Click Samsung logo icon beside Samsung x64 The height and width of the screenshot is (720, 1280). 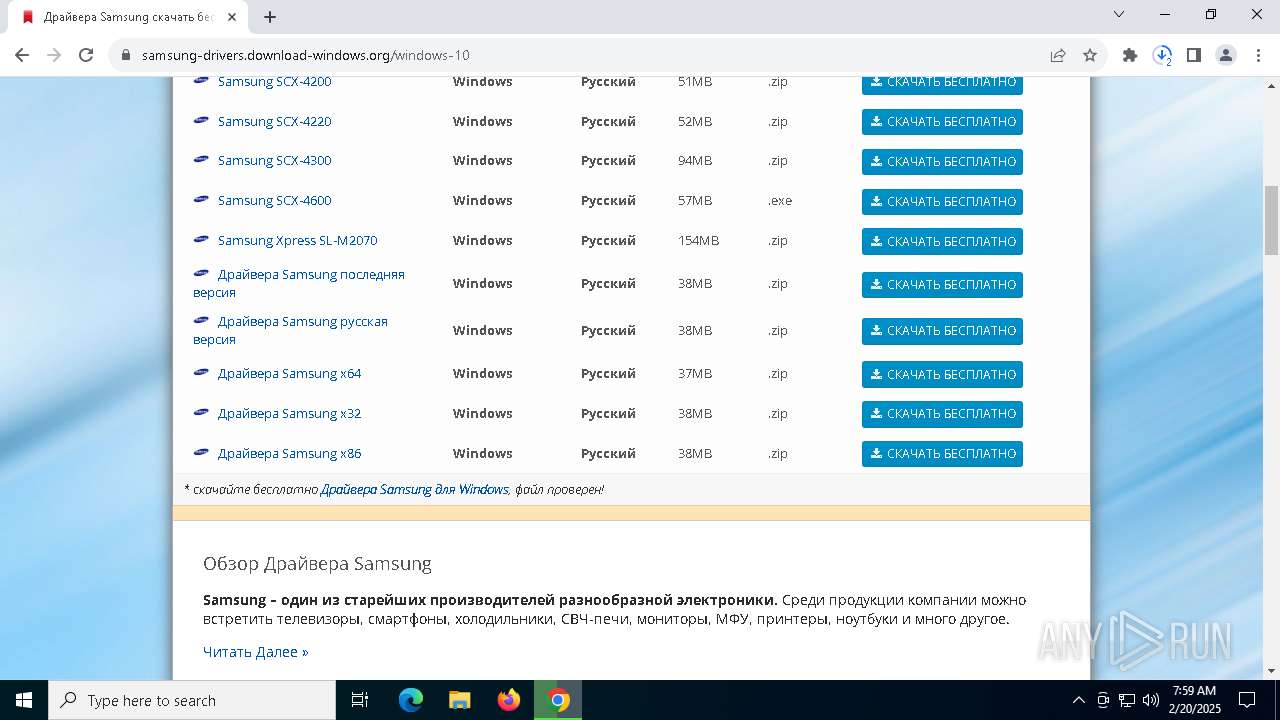point(201,372)
